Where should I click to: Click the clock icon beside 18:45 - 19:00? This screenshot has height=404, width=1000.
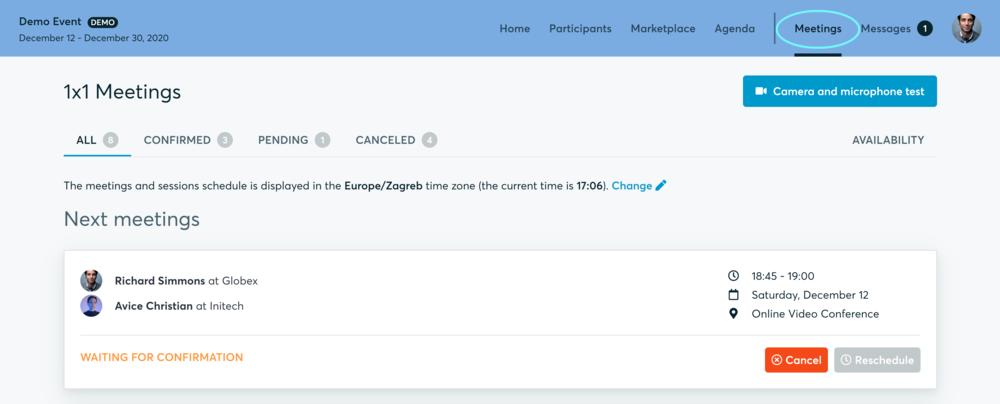tap(733, 276)
